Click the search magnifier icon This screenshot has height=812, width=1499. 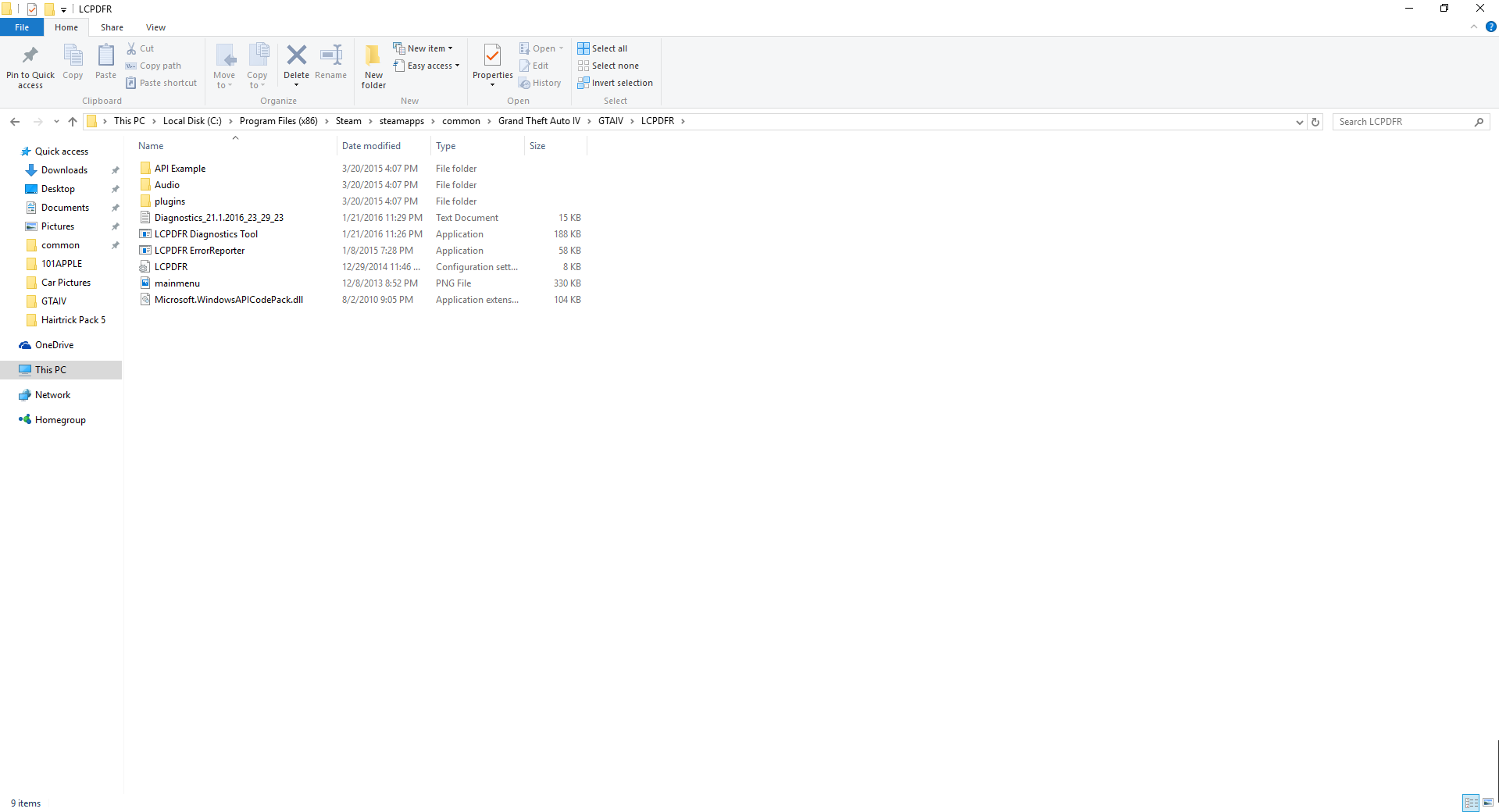[1479, 122]
